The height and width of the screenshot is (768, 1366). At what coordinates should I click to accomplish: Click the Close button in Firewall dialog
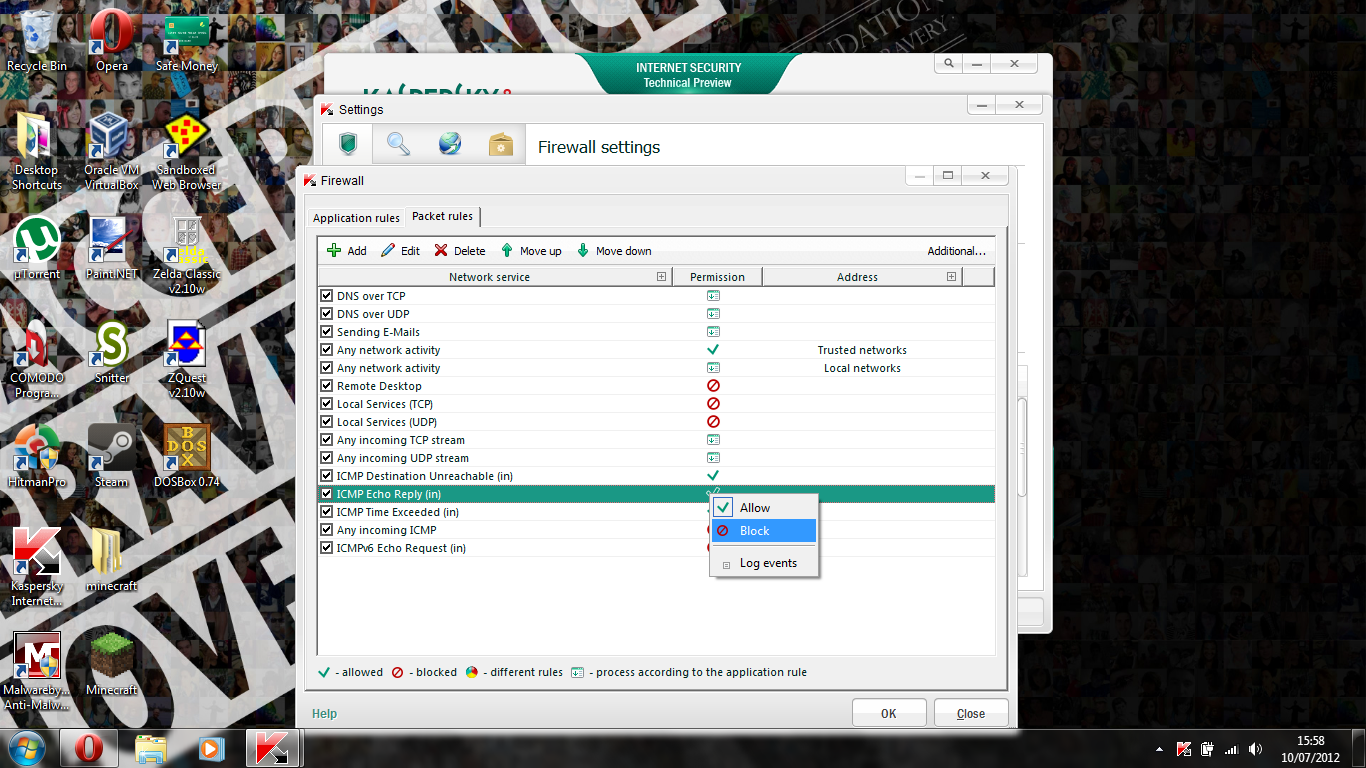pyautogui.click(x=970, y=713)
